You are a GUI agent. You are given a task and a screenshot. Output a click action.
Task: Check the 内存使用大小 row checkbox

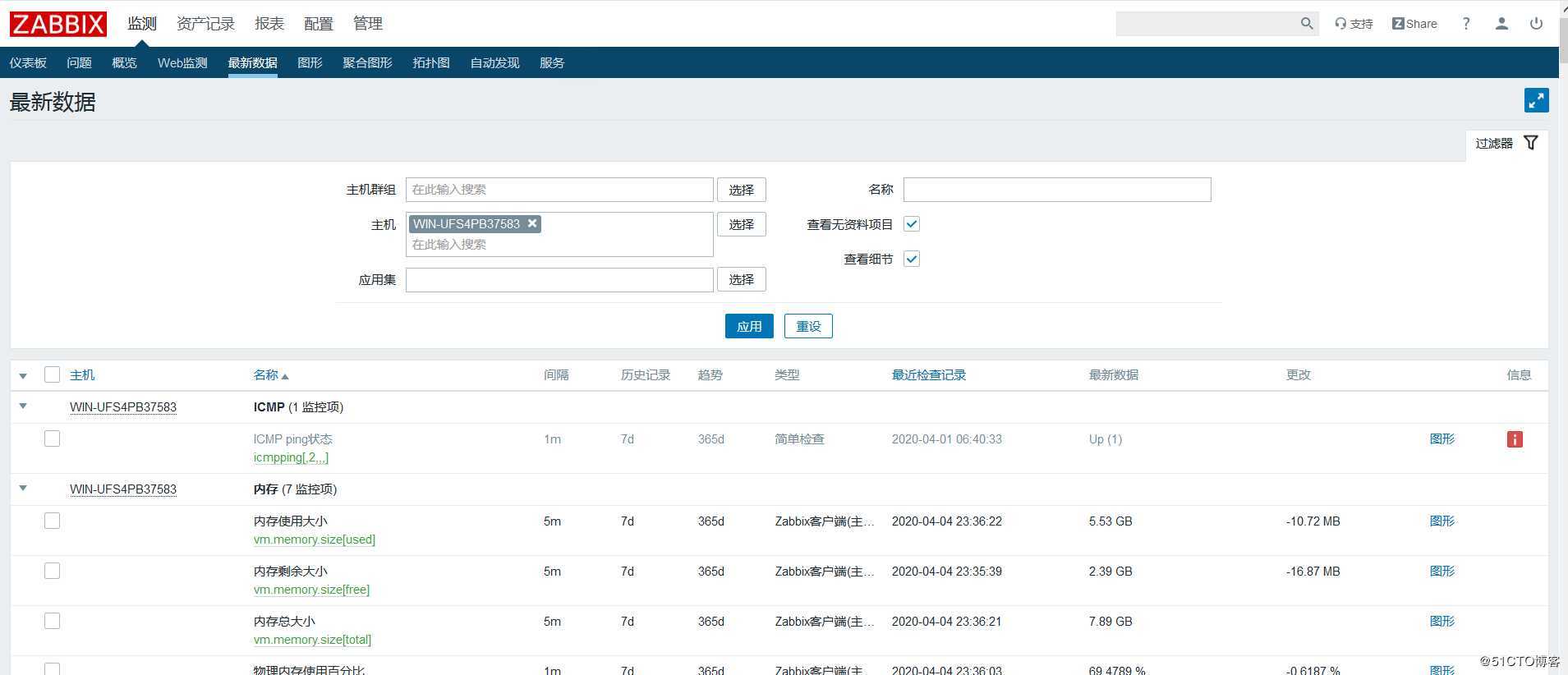tap(53, 521)
